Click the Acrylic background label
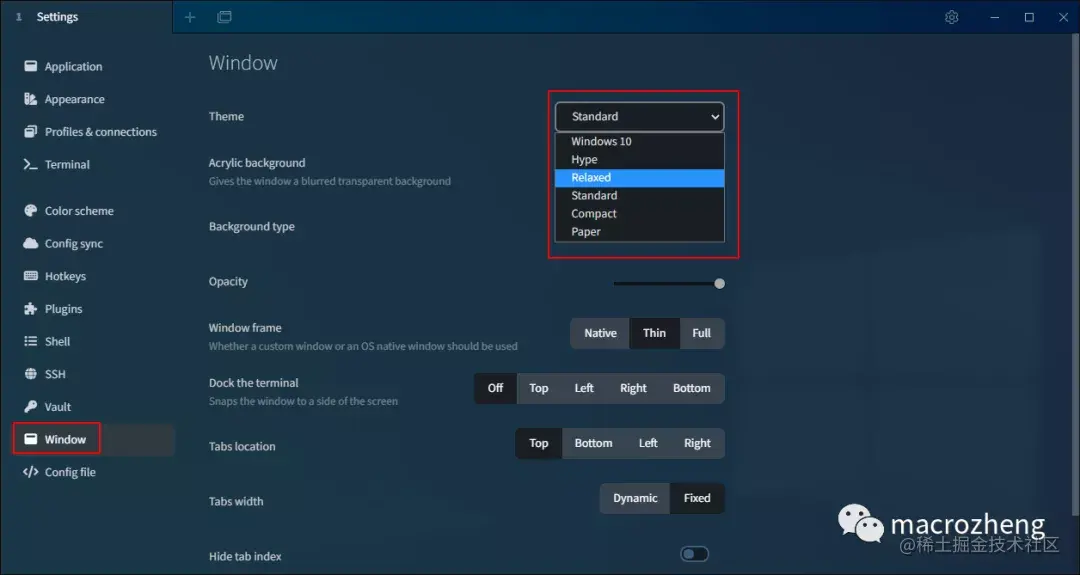This screenshot has width=1080, height=575. (x=257, y=163)
